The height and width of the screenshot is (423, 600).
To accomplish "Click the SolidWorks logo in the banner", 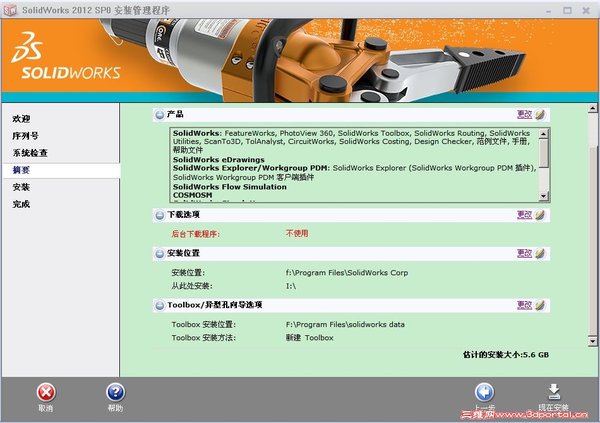I will pos(66,56).
